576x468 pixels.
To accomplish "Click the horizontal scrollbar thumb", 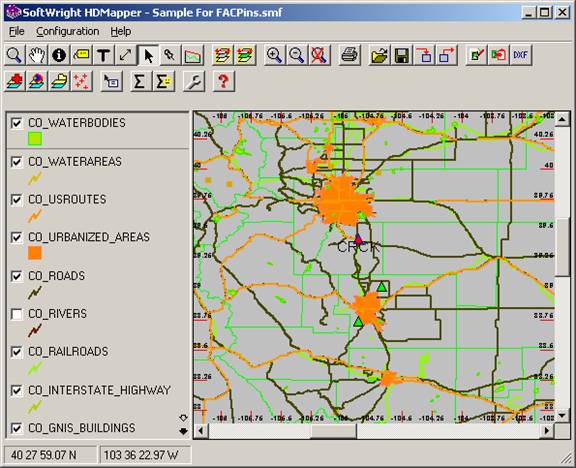I will (x=333, y=431).
